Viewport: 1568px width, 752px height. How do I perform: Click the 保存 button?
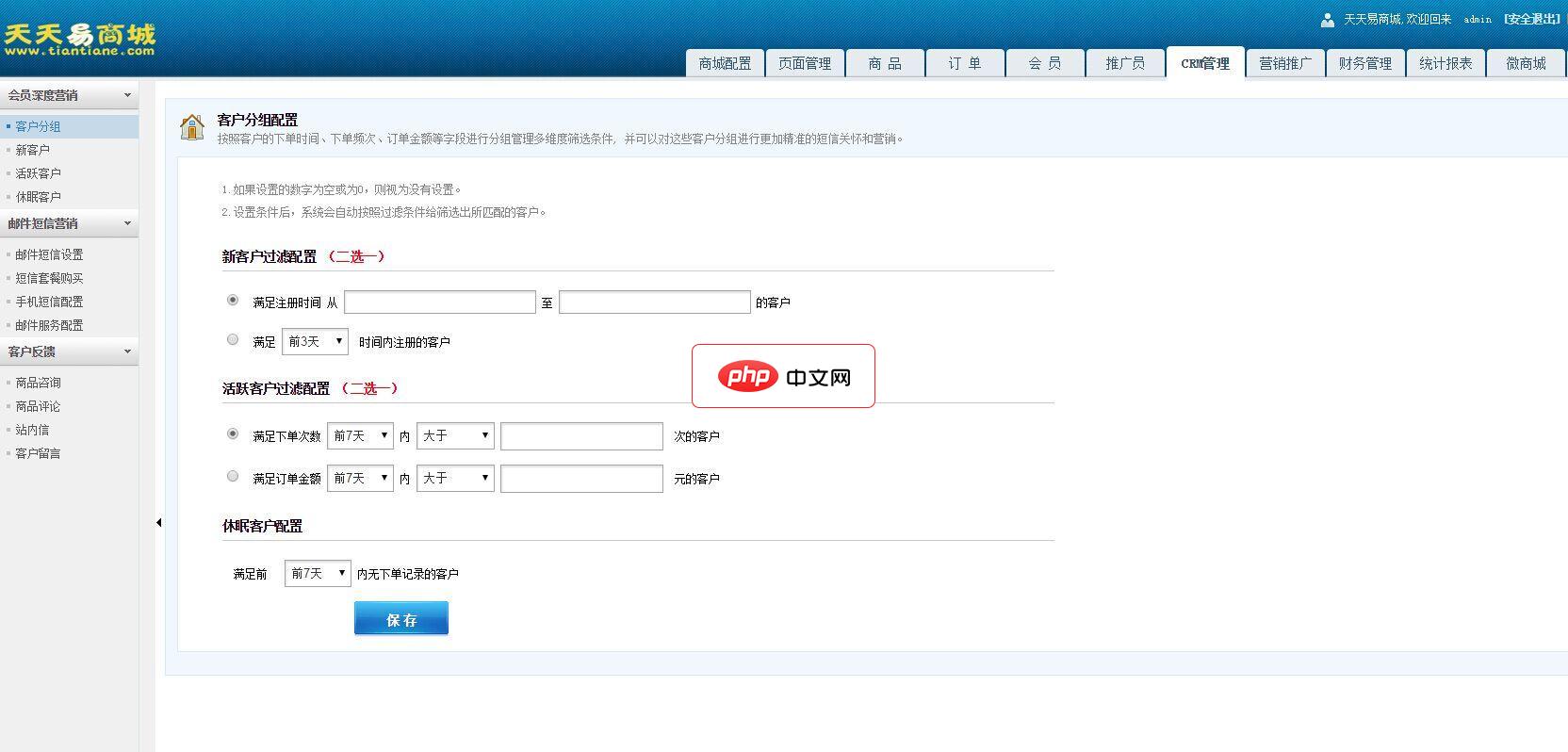pos(401,619)
